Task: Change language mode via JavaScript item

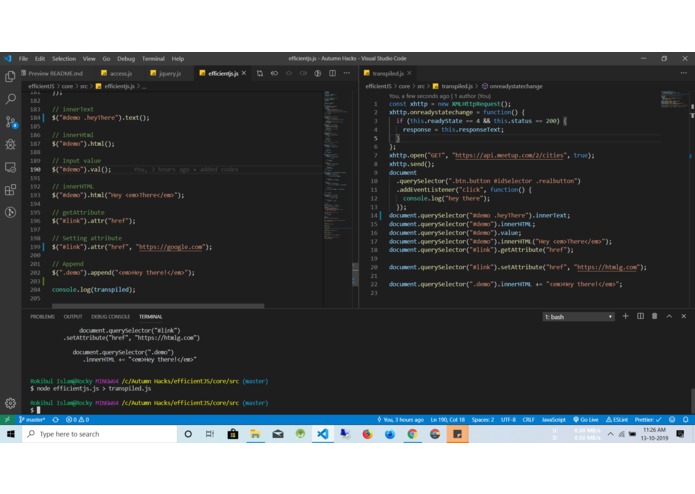Action: click(x=554, y=420)
